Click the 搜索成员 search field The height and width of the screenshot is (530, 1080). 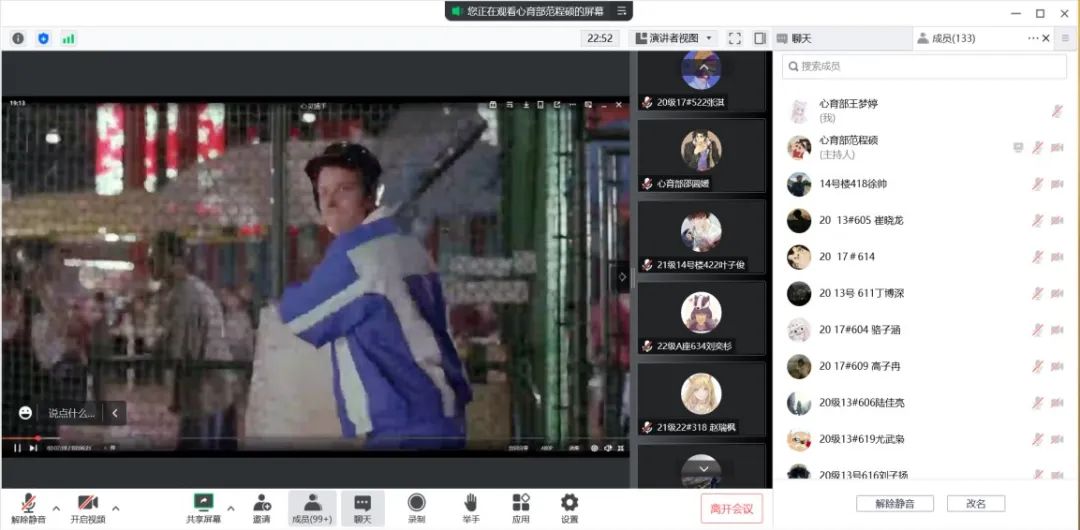(x=925, y=66)
